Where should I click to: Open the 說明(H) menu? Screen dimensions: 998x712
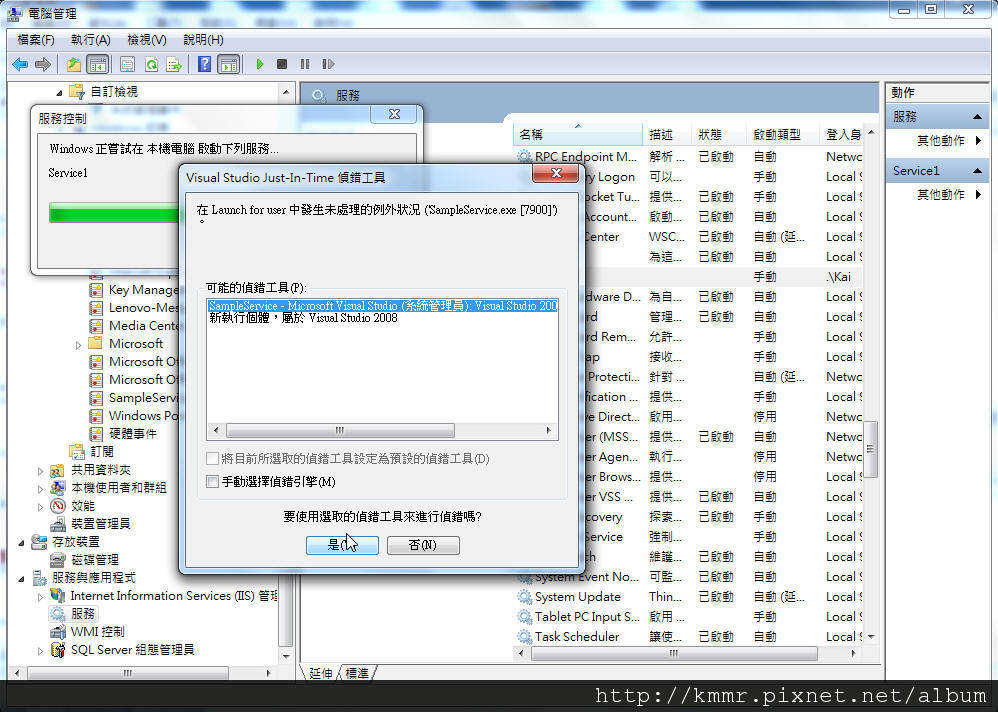(x=204, y=40)
